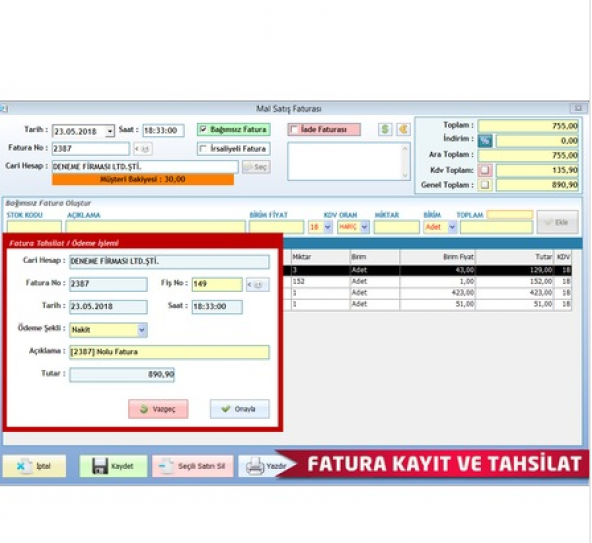This screenshot has height=543, width=592.
Task: Open the Tarih date picker dropdown
Action: 109,131
